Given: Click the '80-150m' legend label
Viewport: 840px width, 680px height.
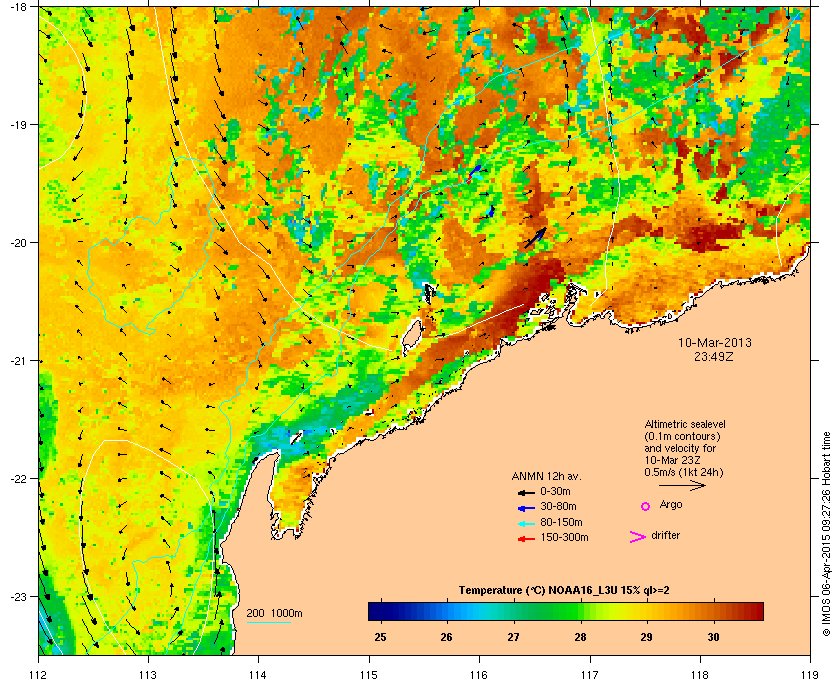Looking at the screenshot, I should [561, 522].
